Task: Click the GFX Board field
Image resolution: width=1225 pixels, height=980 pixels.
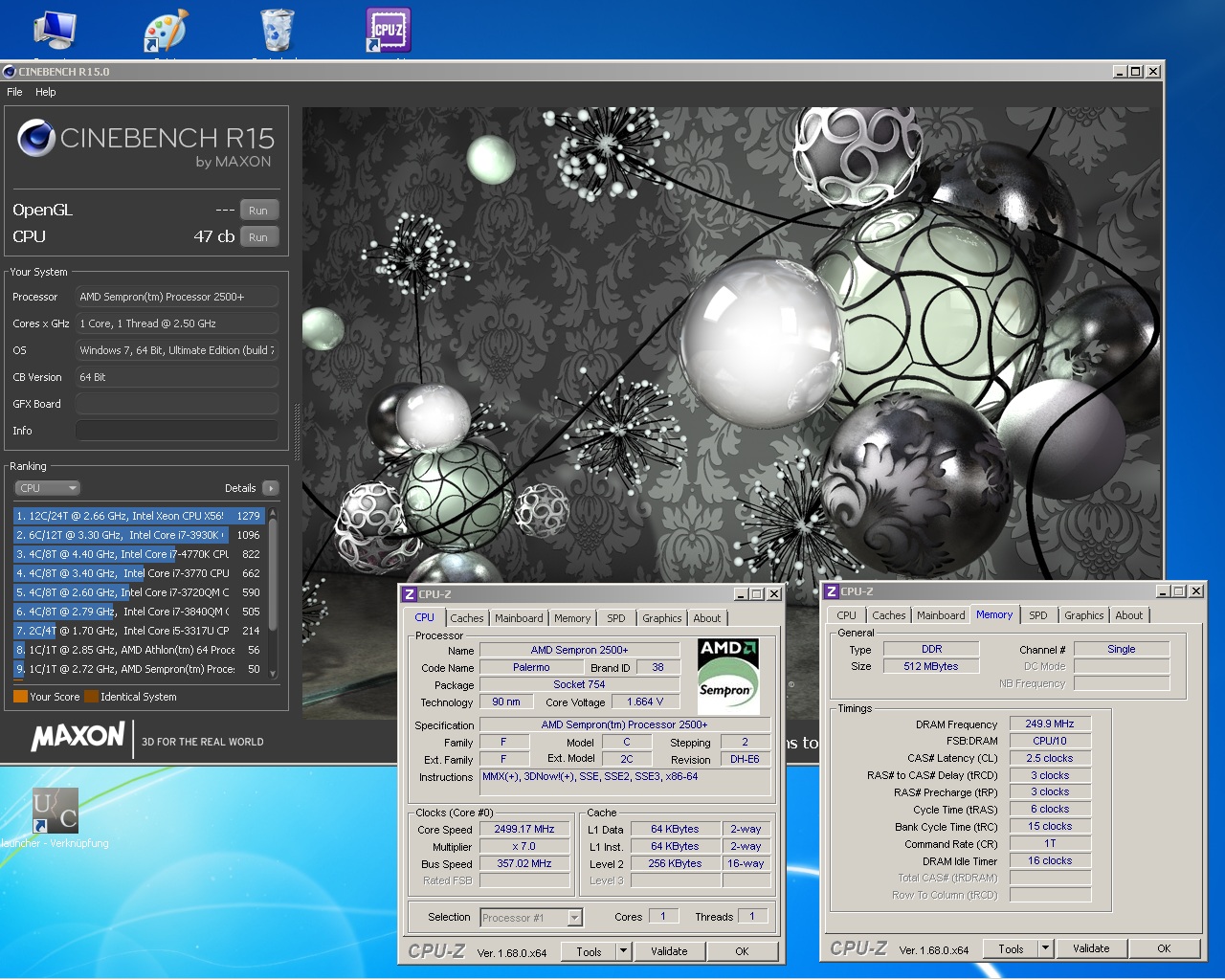Action: [x=177, y=404]
